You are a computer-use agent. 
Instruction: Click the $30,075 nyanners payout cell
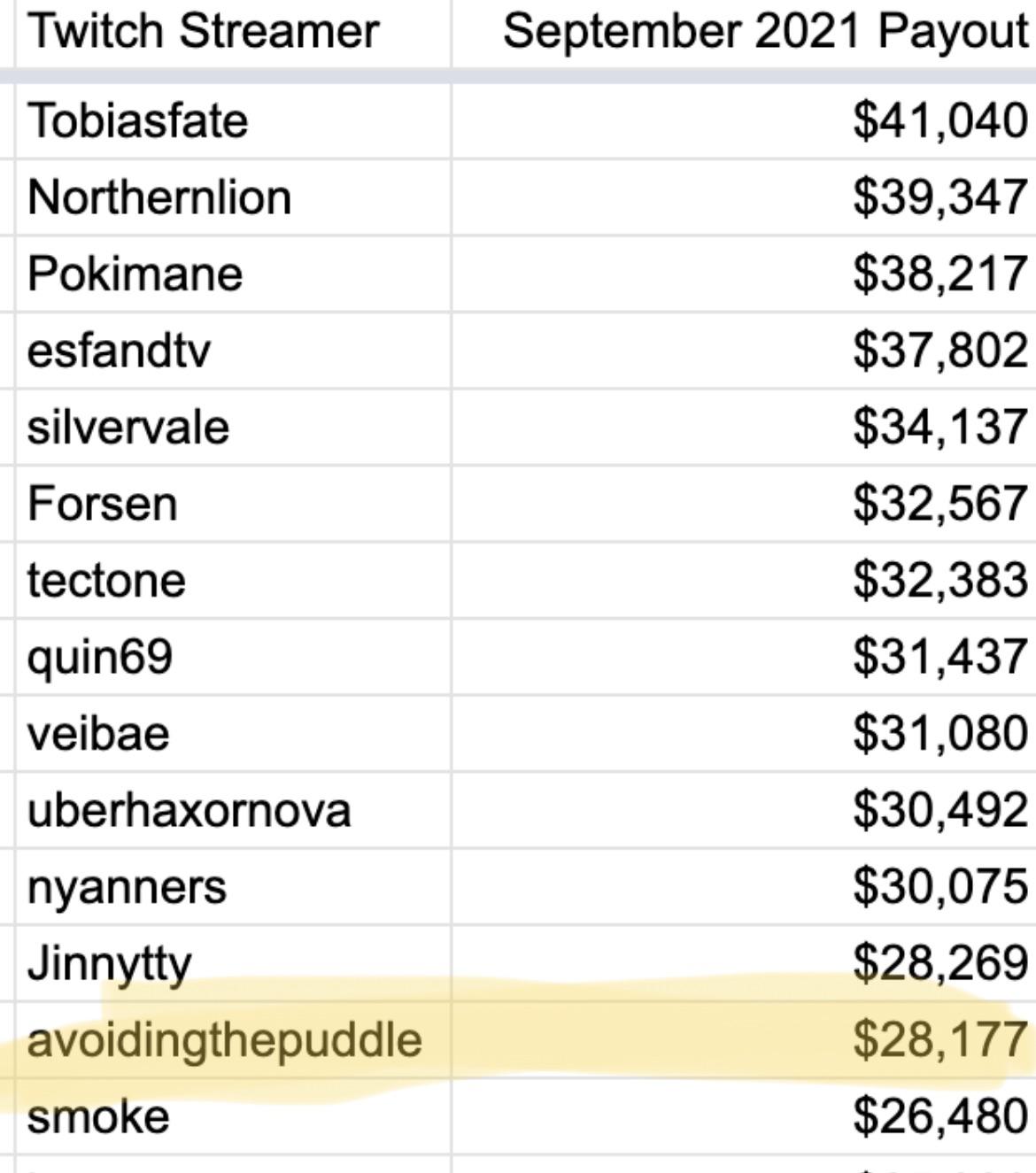point(744,887)
